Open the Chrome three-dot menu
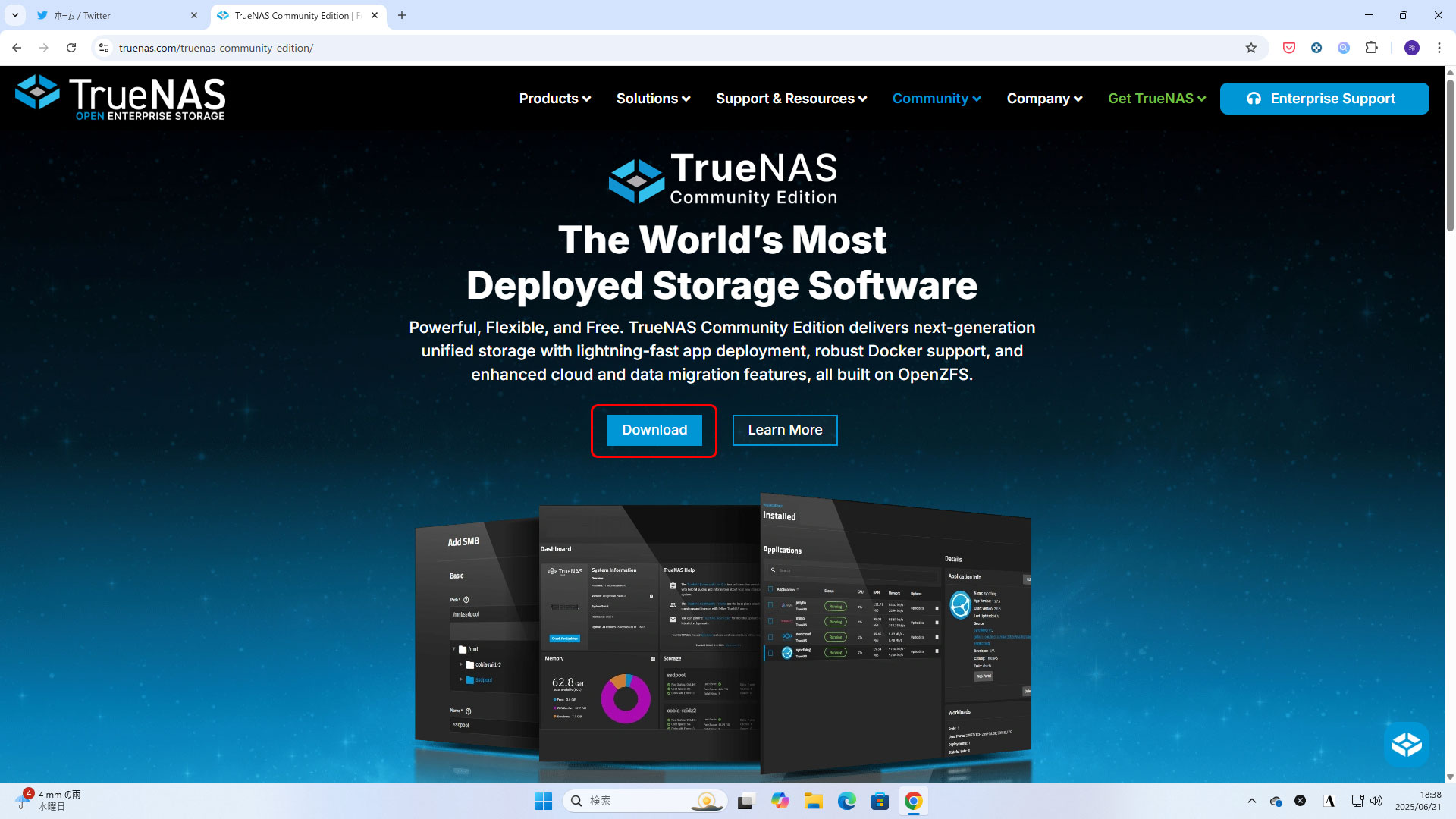 click(1439, 48)
